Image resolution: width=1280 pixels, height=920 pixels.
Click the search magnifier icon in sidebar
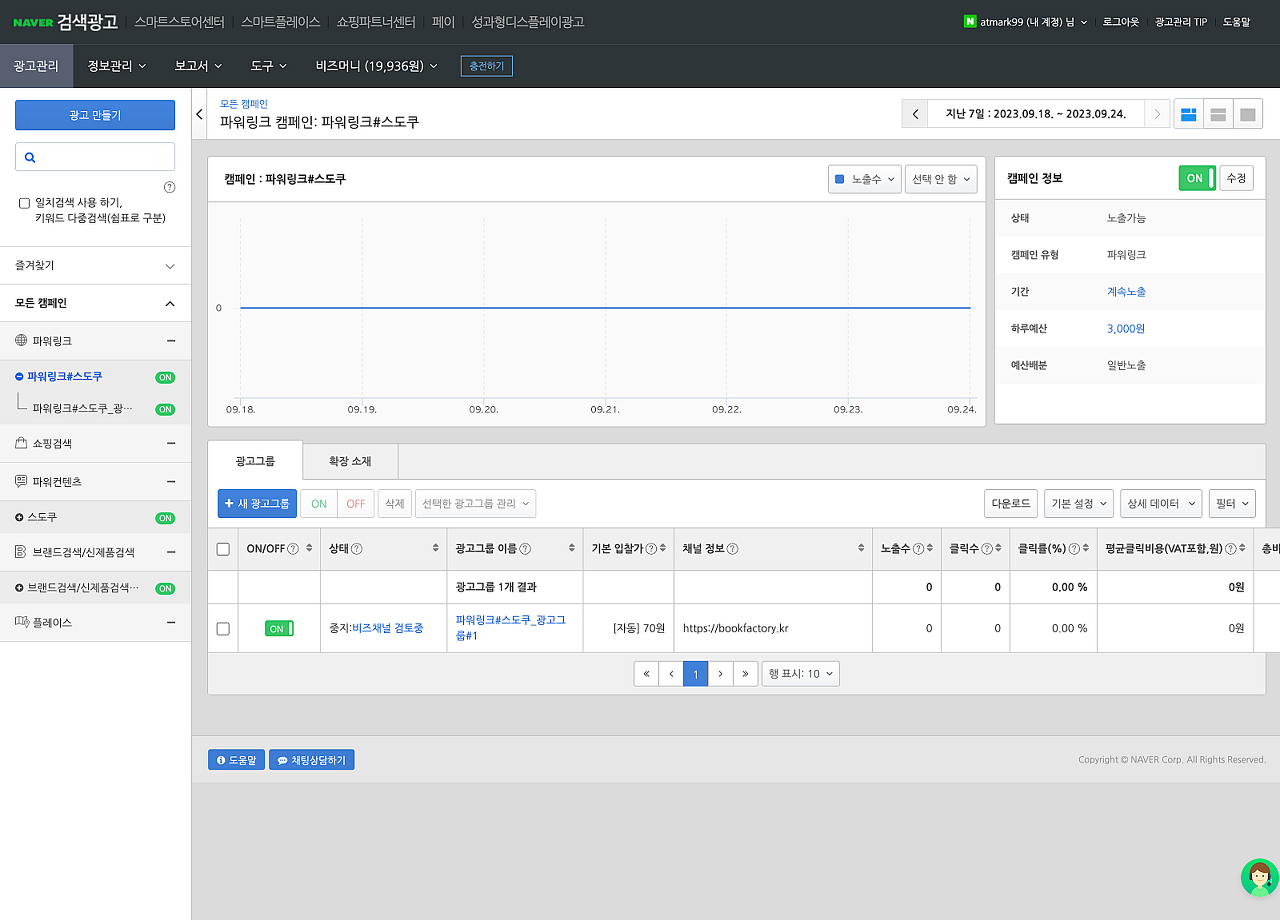point(30,157)
